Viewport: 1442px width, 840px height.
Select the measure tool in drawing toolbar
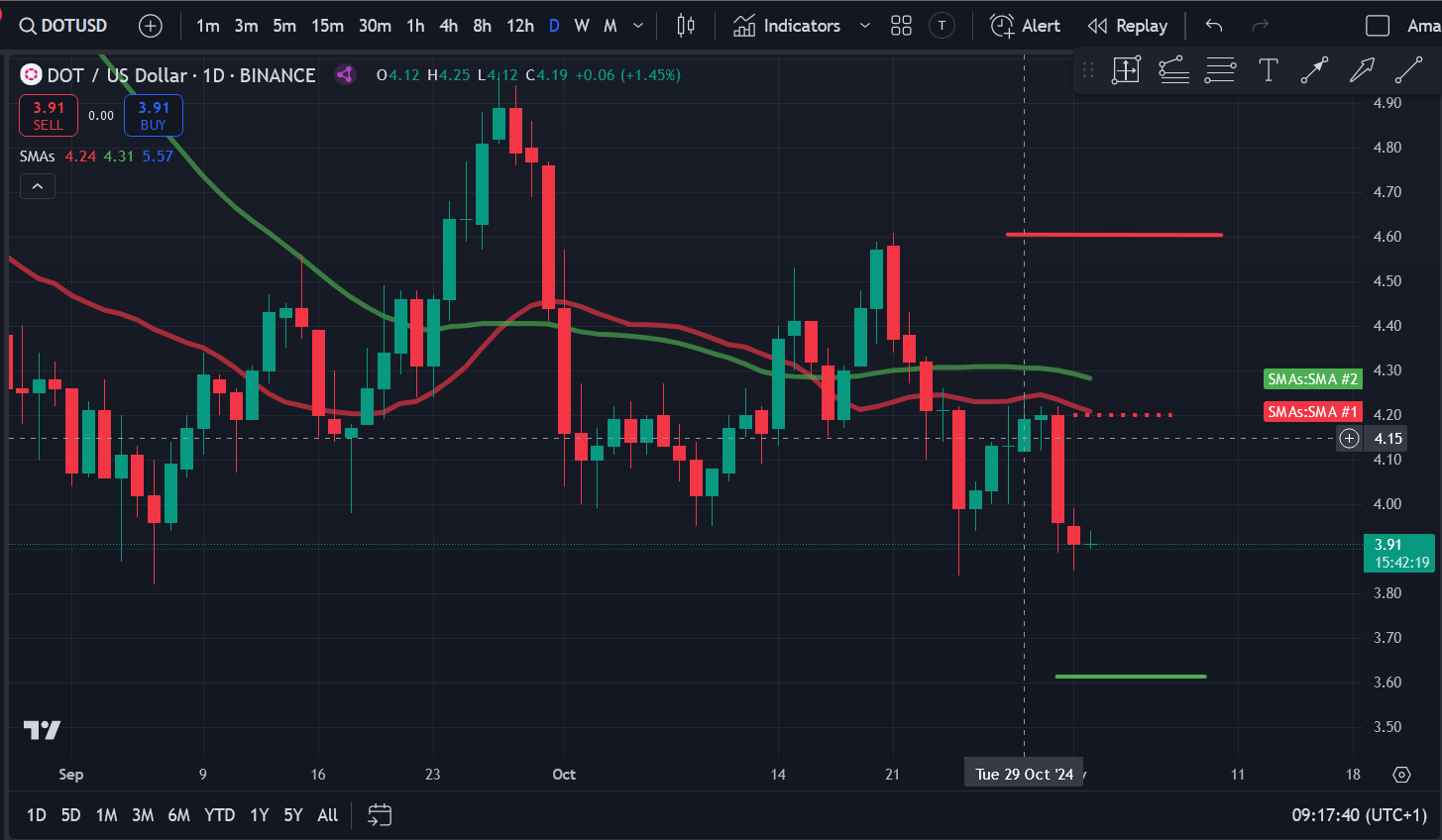(1127, 70)
